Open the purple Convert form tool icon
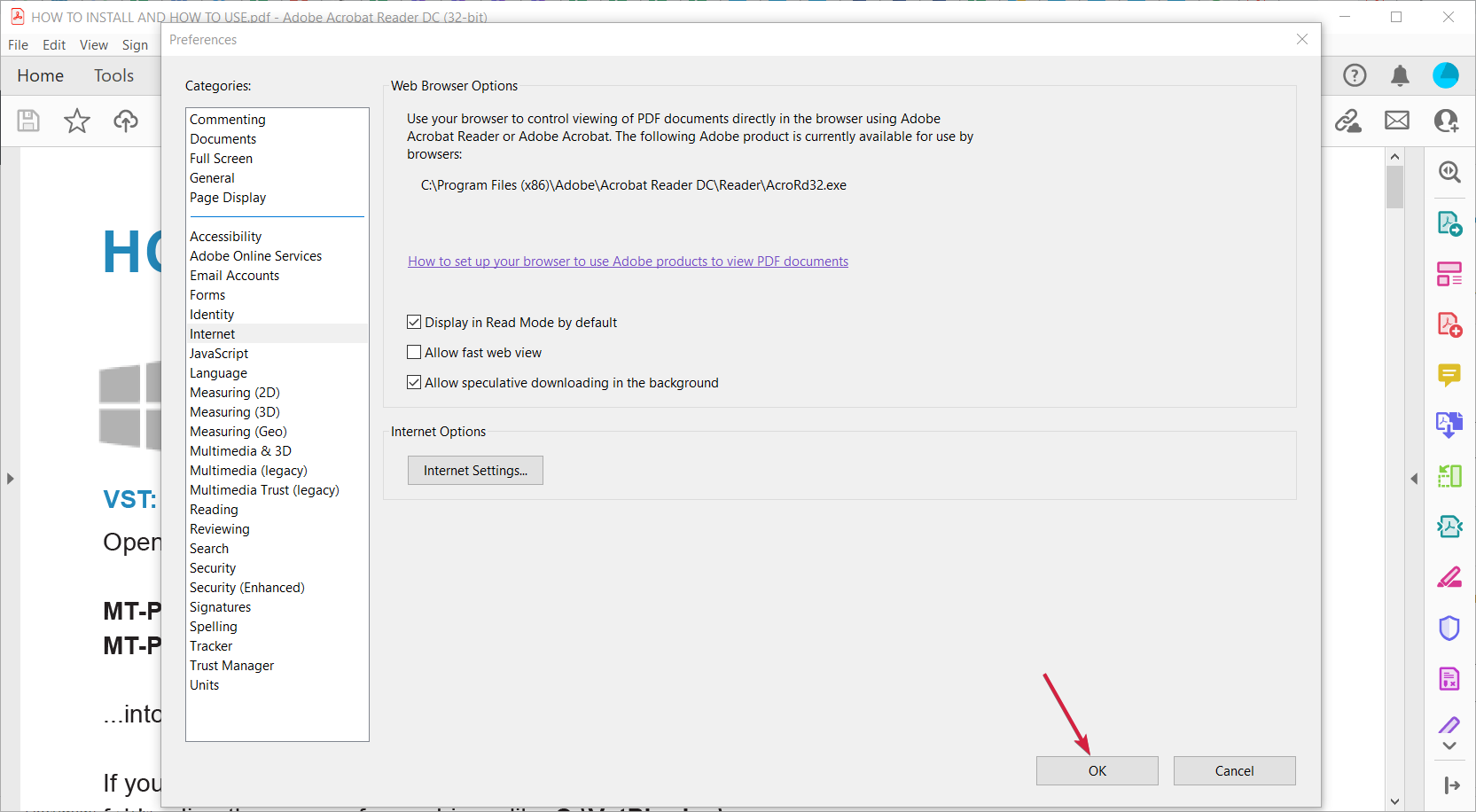This screenshot has width=1476, height=812. point(1449,679)
